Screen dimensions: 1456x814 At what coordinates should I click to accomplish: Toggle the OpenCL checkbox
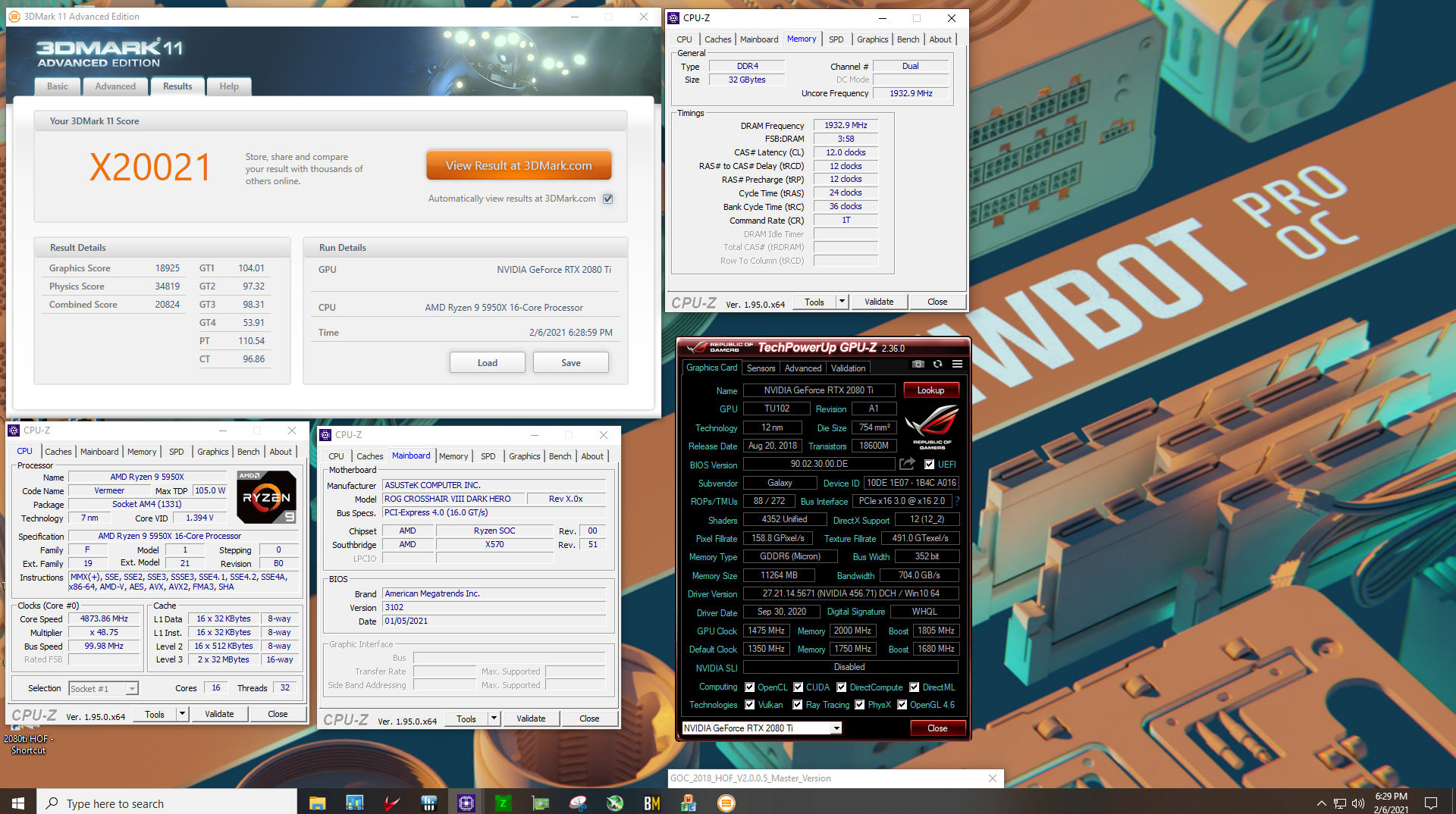coord(749,687)
